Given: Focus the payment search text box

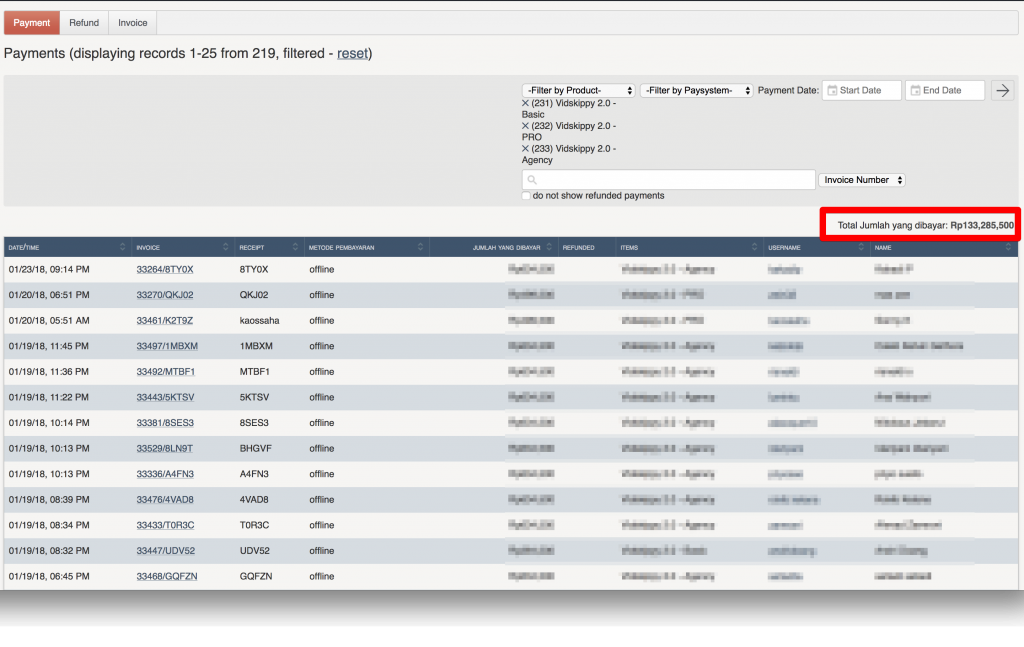Looking at the screenshot, I should click(668, 180).
